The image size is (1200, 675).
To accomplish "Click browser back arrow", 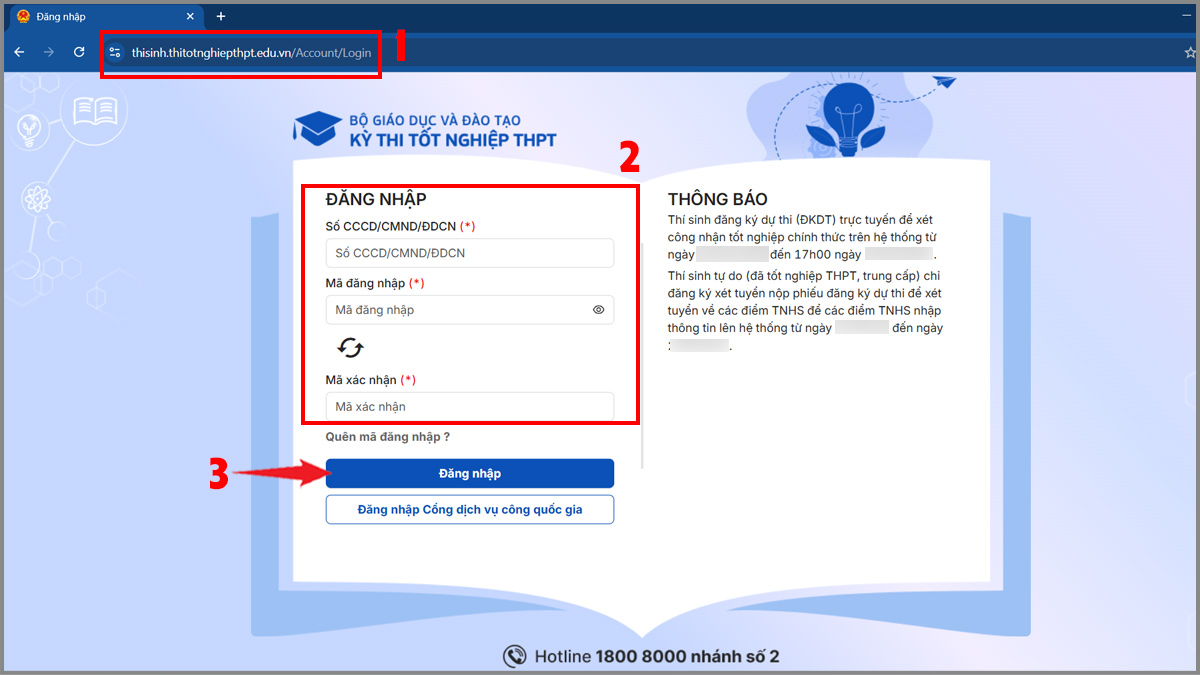I will click(19, 52).
